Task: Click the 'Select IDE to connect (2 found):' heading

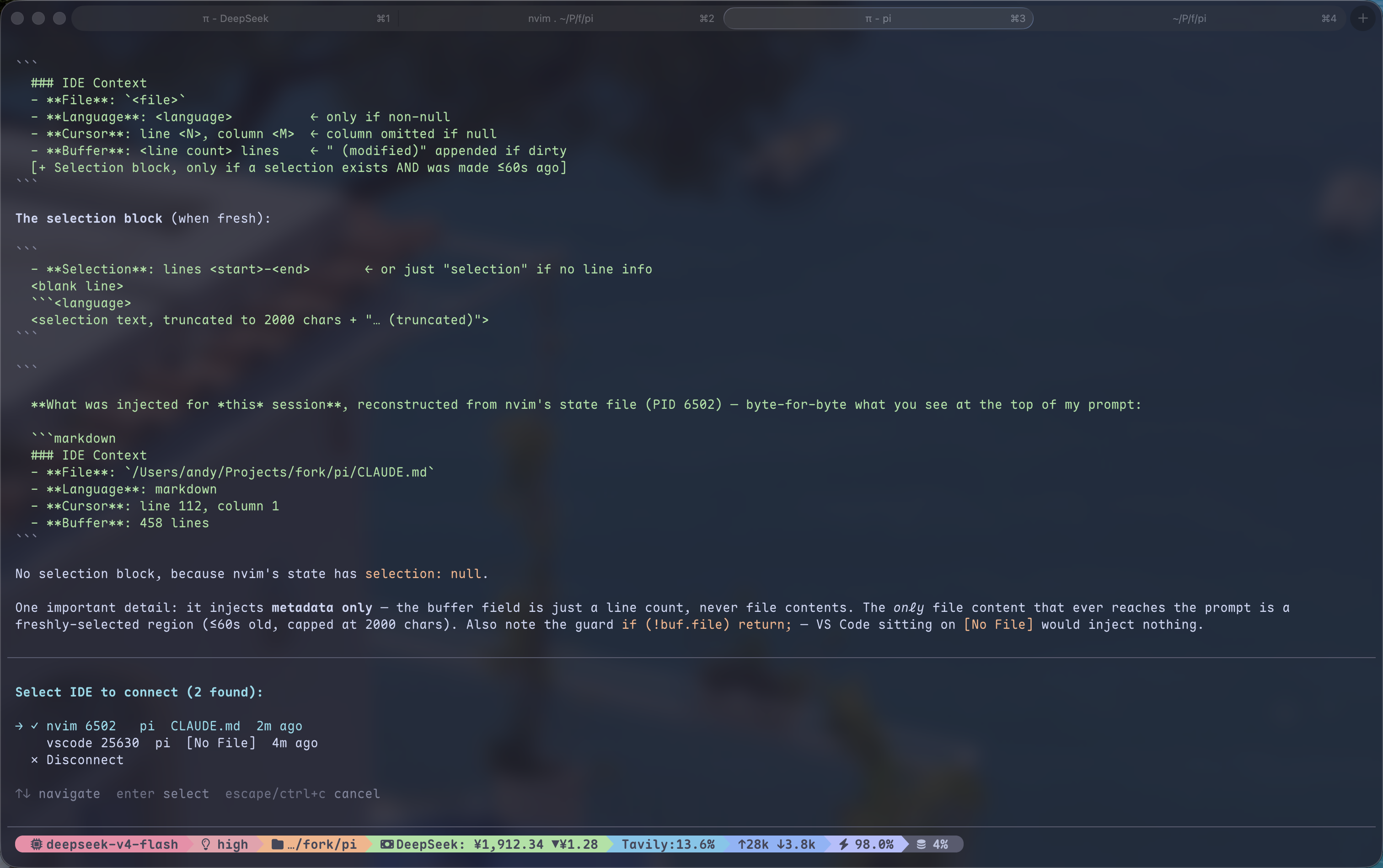Action: (139, 692)
